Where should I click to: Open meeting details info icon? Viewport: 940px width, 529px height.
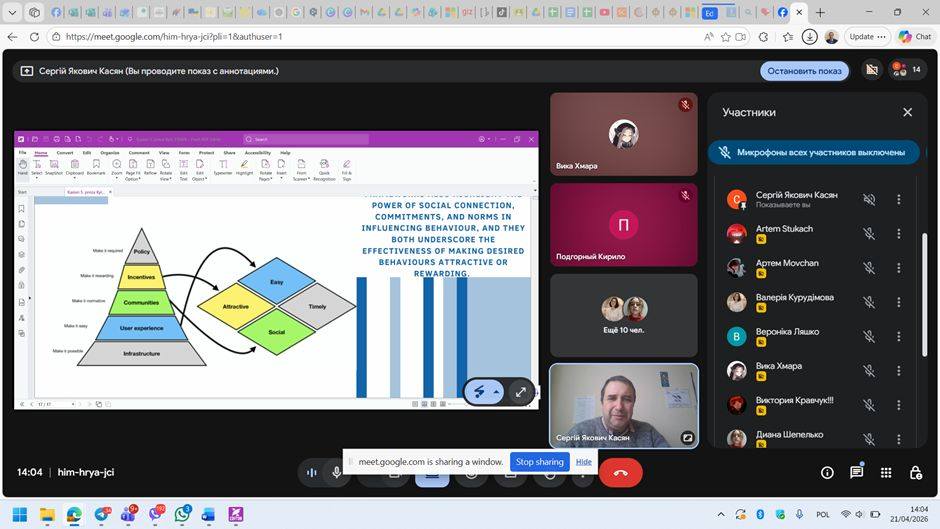[x=827, y=473]
